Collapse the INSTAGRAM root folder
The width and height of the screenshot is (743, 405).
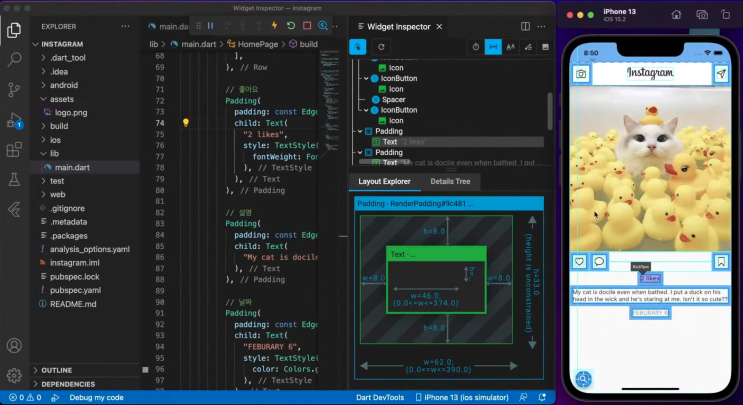tap(62, 44)
